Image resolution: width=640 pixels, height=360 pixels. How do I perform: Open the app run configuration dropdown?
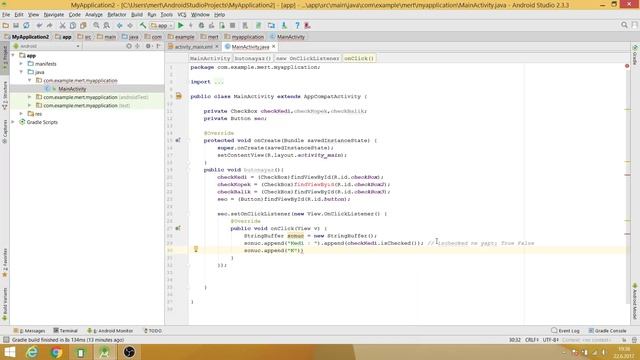[x=162, y=25]
